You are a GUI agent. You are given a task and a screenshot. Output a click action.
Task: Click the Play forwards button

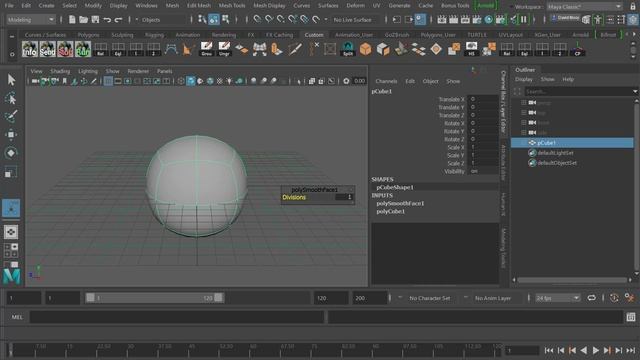click(596, 350)
